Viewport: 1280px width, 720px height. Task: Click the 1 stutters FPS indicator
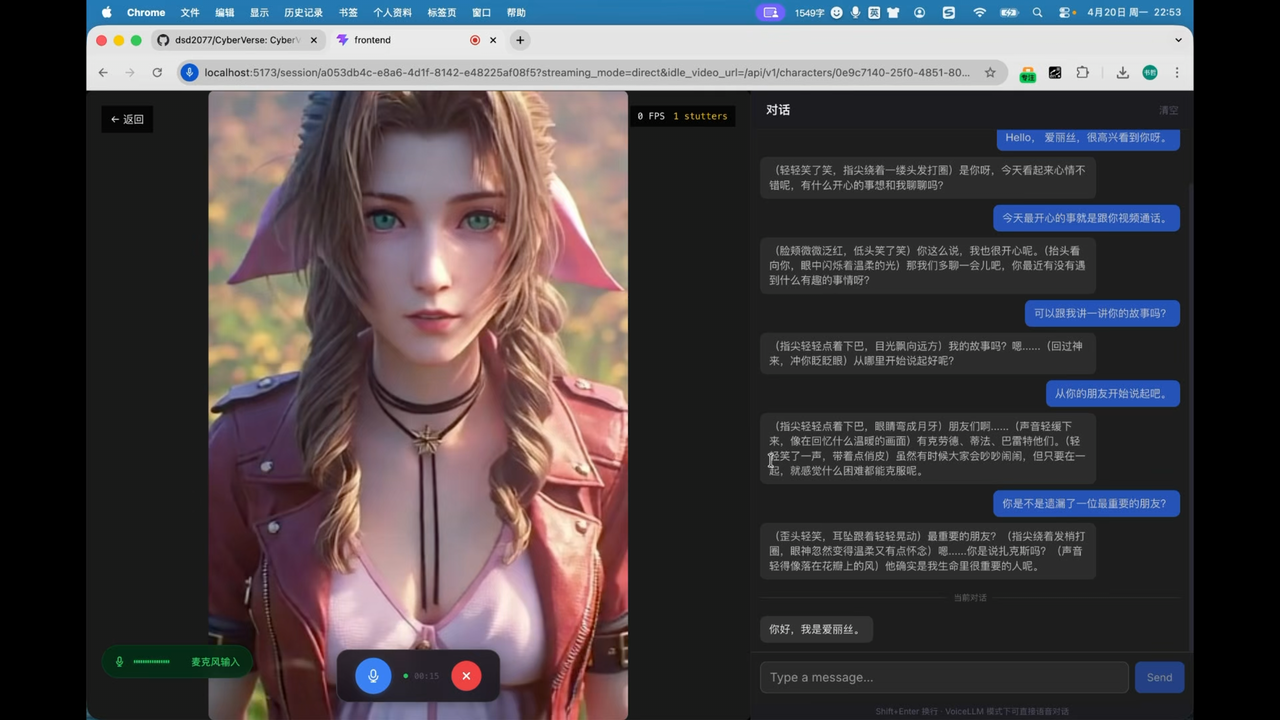[700, 116]
